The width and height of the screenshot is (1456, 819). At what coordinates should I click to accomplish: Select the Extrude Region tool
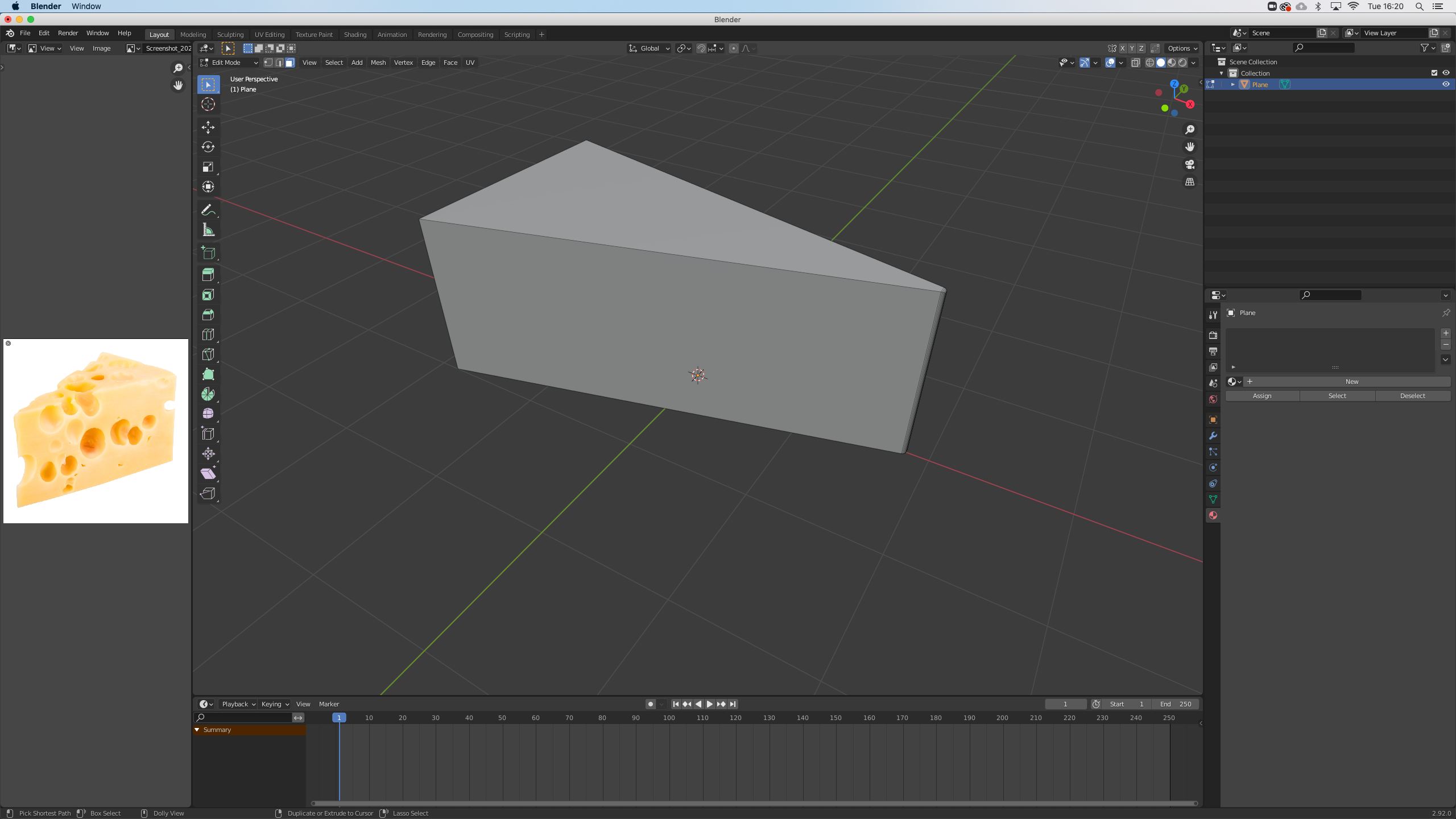click(208, 275)
